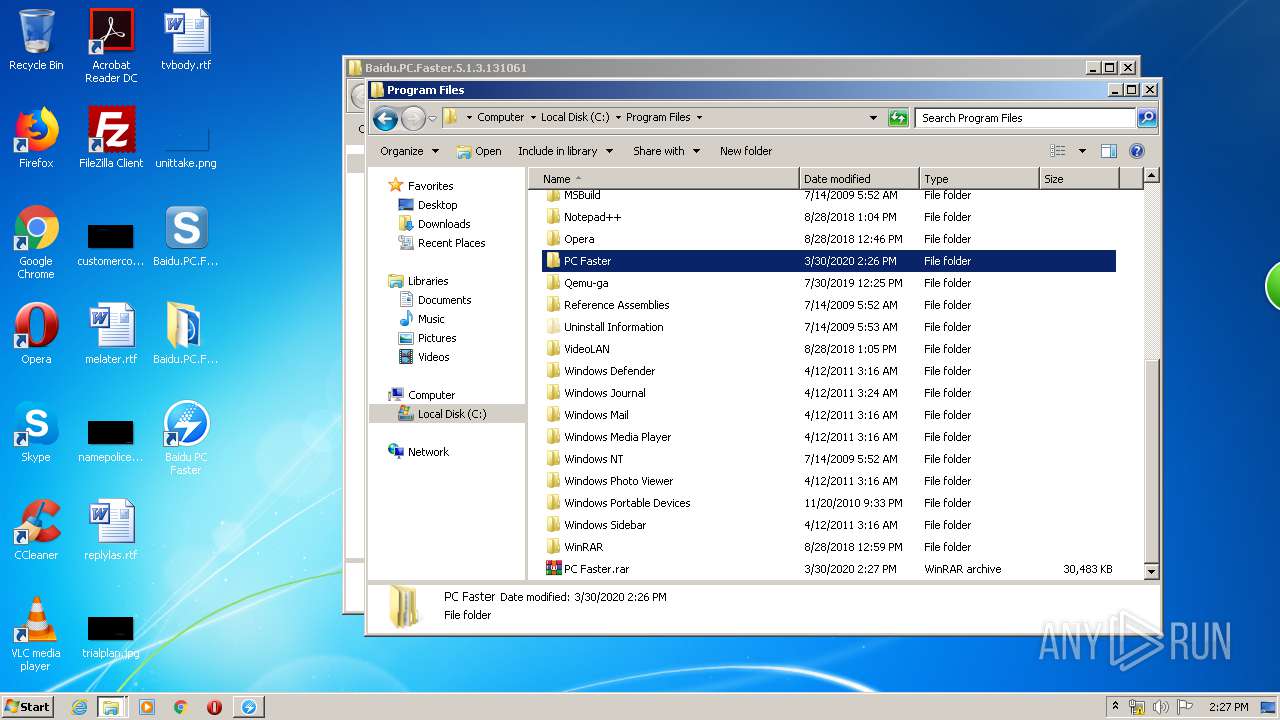Viewport: 1280px width, 720px height.
Task: Open the Recycle Bin desktop icon
Action: [x=36, y=40]
